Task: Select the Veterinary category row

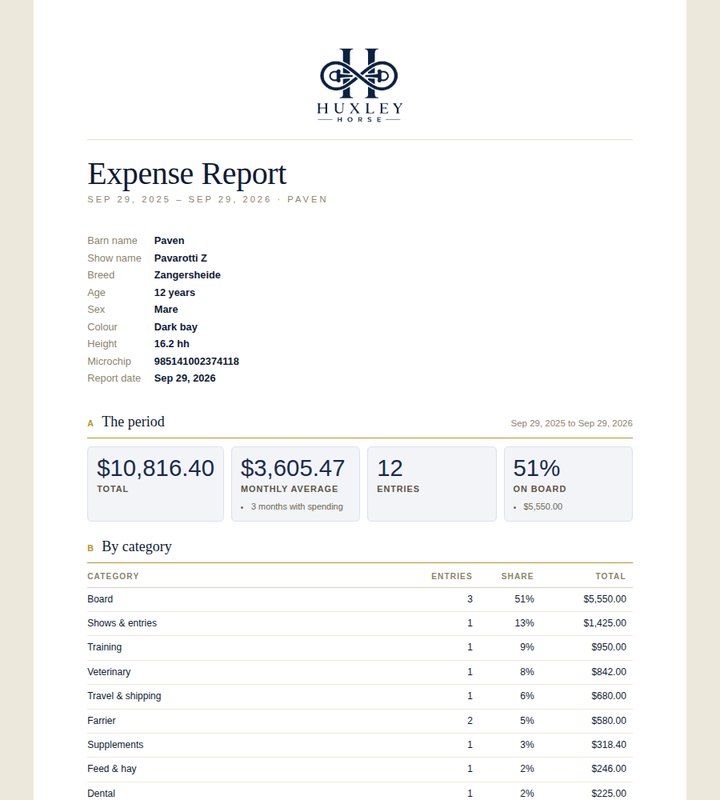Action: 360,672
